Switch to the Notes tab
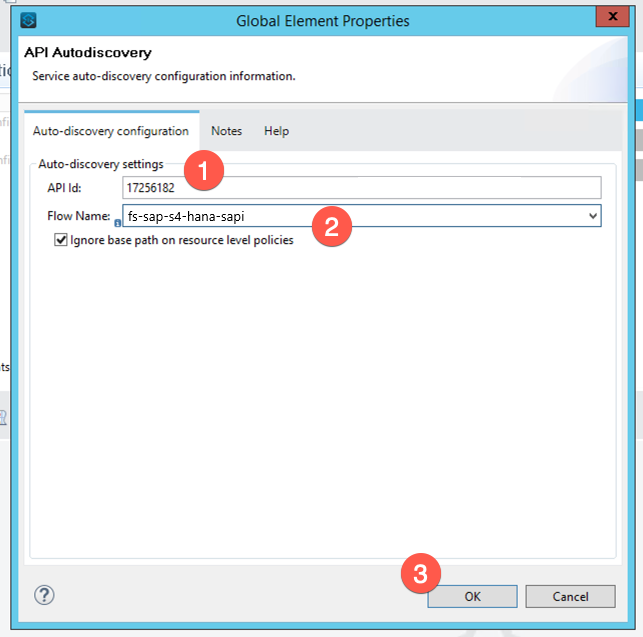The width and height of the screenshot is (643, 637). [x=226, y=131]
